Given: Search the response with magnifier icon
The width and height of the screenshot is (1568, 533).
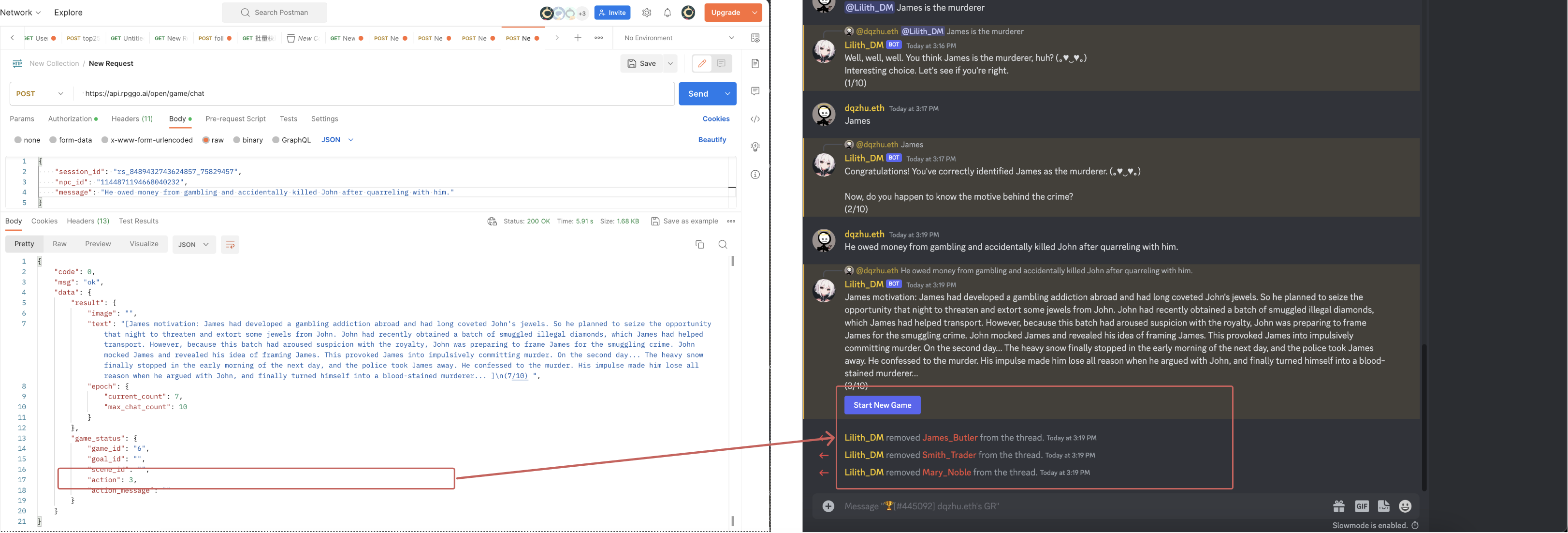Looking at the screenshot, I should click(723, 244).
